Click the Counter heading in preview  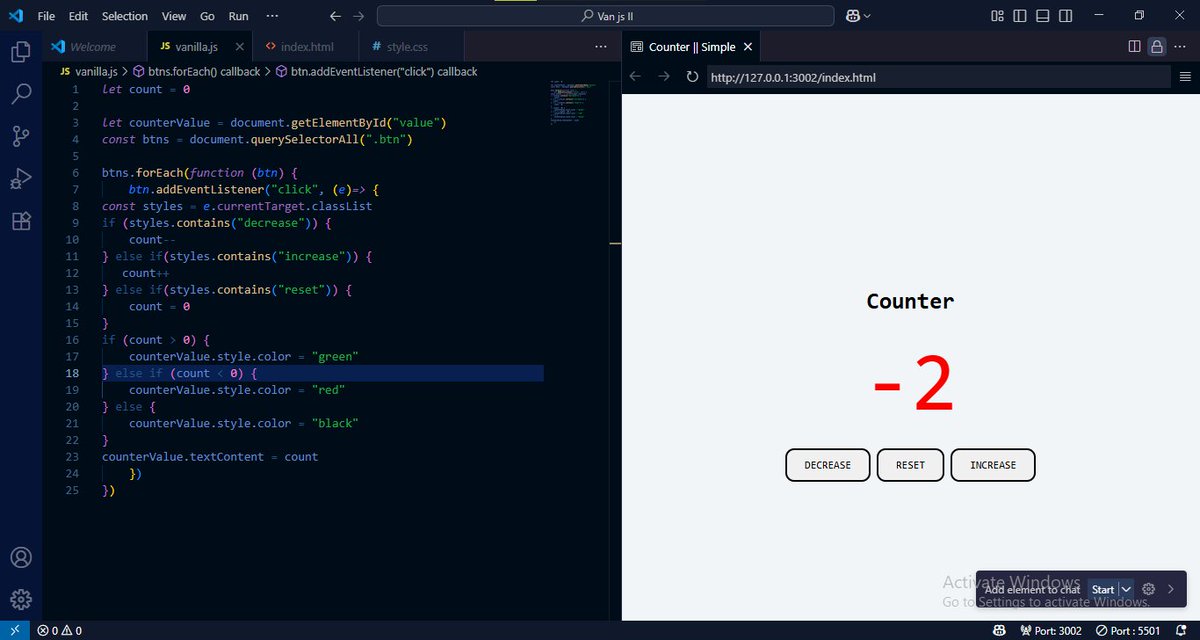coord(910,301)
